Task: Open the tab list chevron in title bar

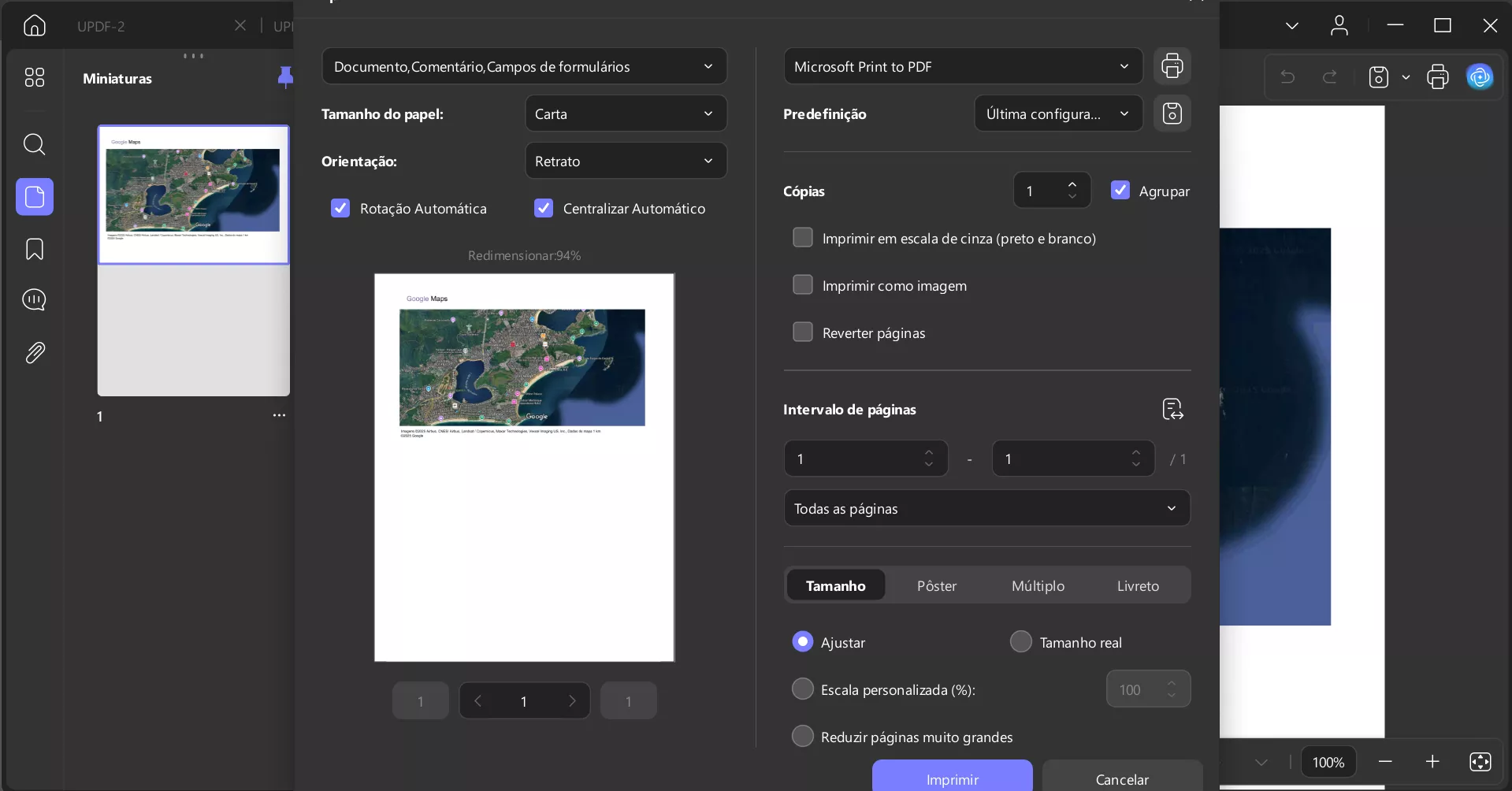Action: [1292, 25]
